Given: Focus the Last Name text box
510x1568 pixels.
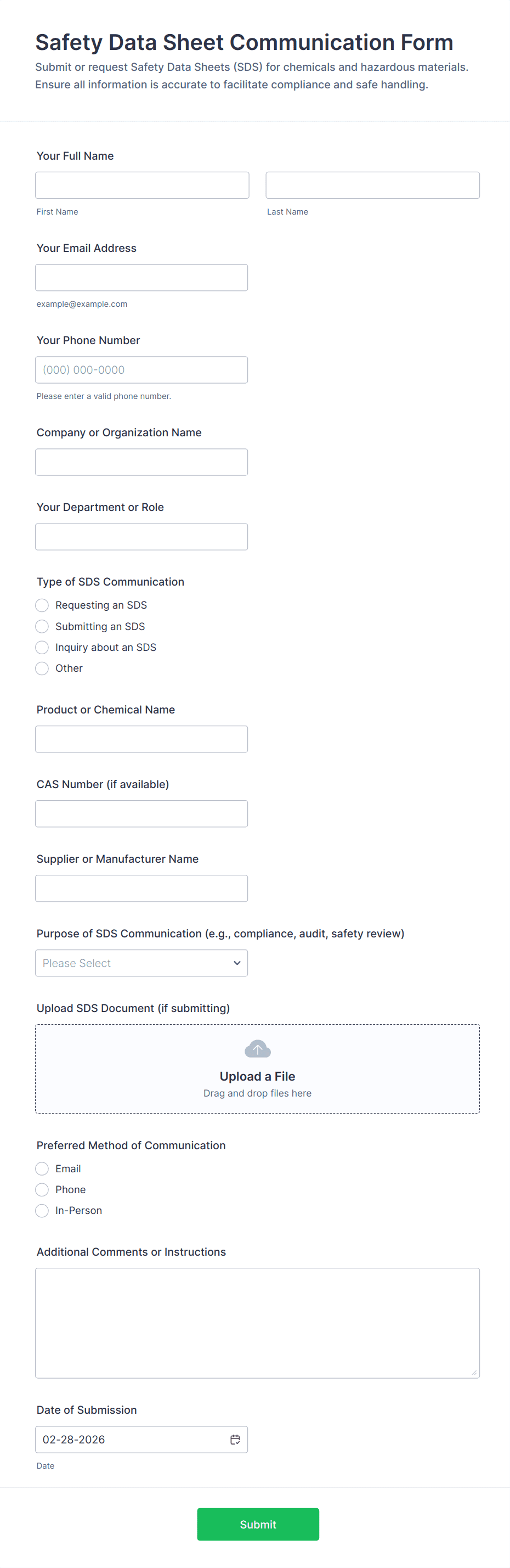Looking at the screenshot, I should pyautogui.click(x=372, y=185).
